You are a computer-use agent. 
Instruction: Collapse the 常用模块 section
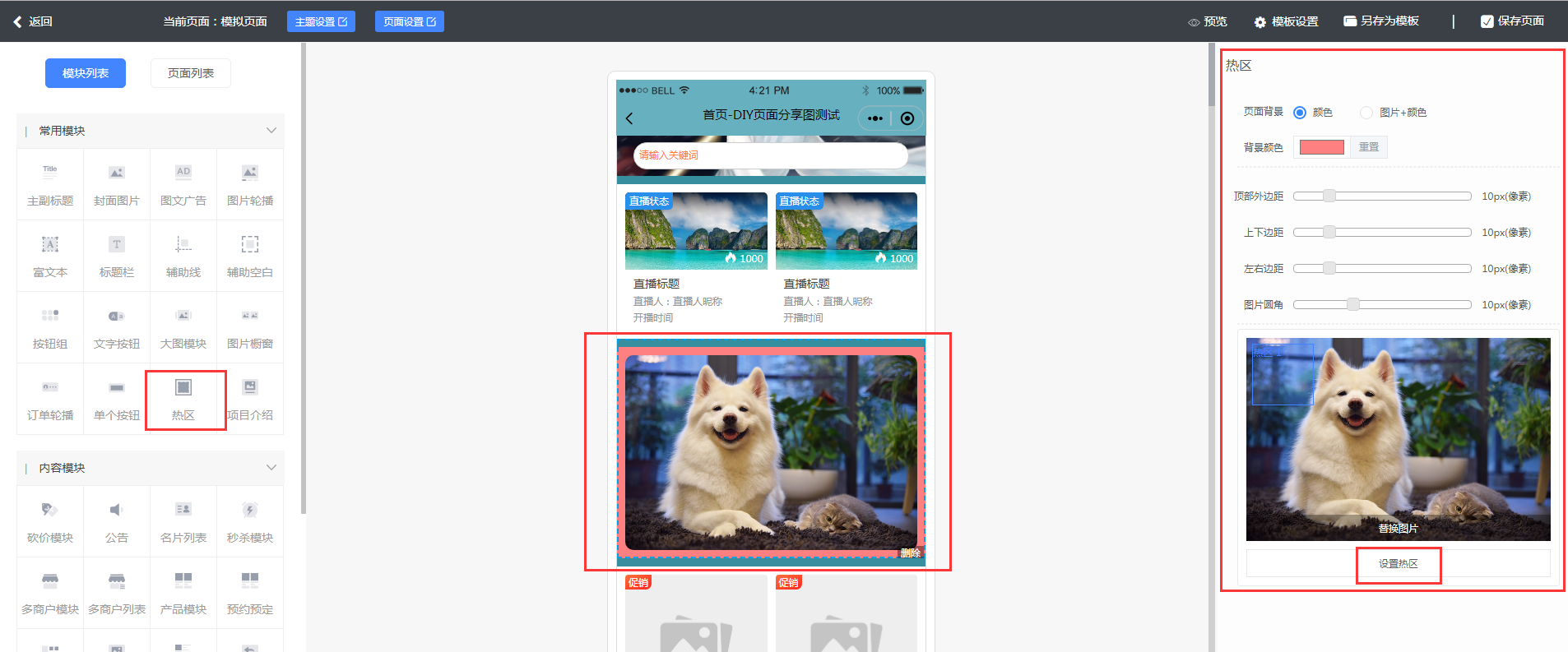(x=271, y=131)
